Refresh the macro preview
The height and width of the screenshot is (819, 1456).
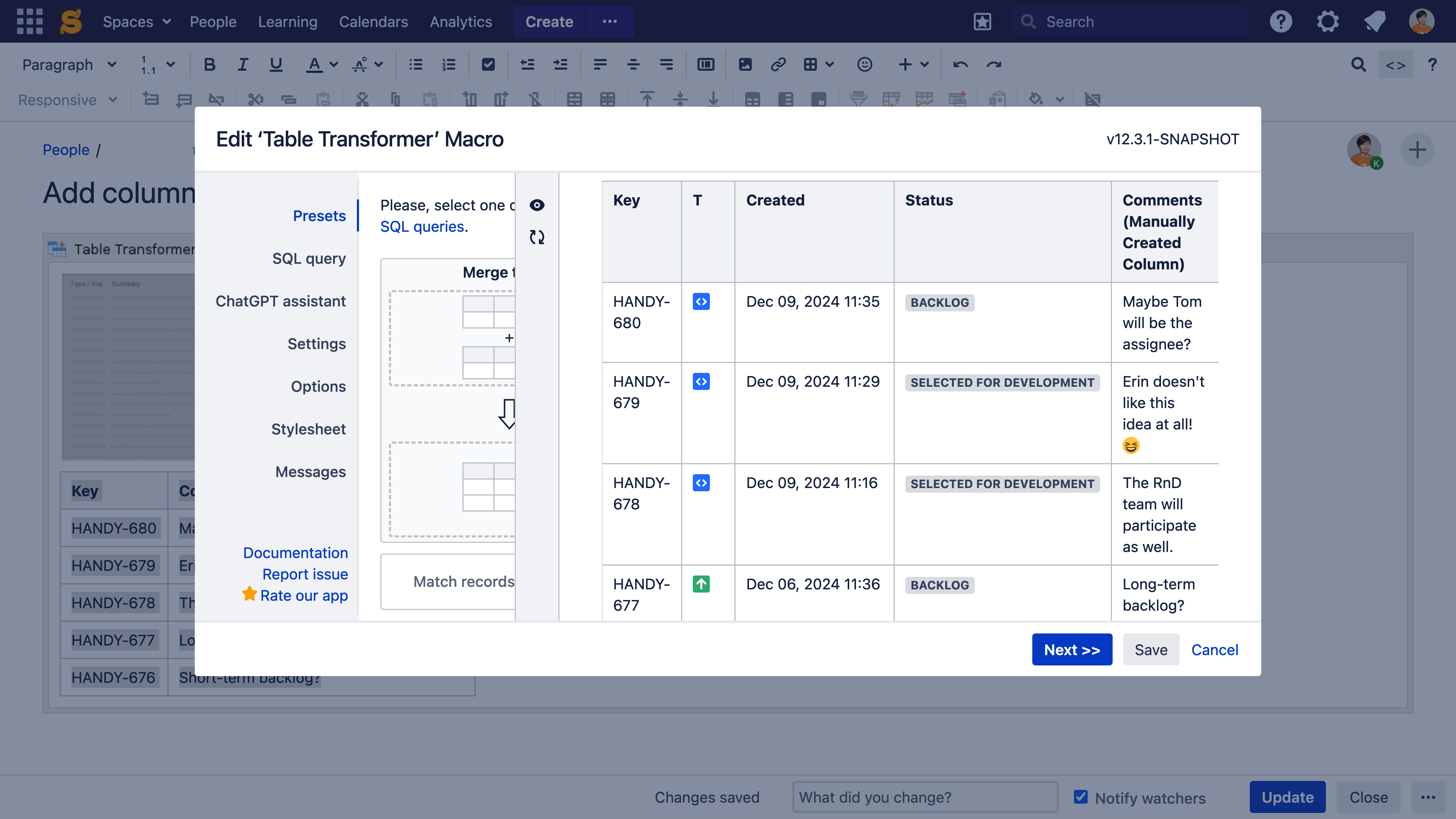(x=537, y=237)
